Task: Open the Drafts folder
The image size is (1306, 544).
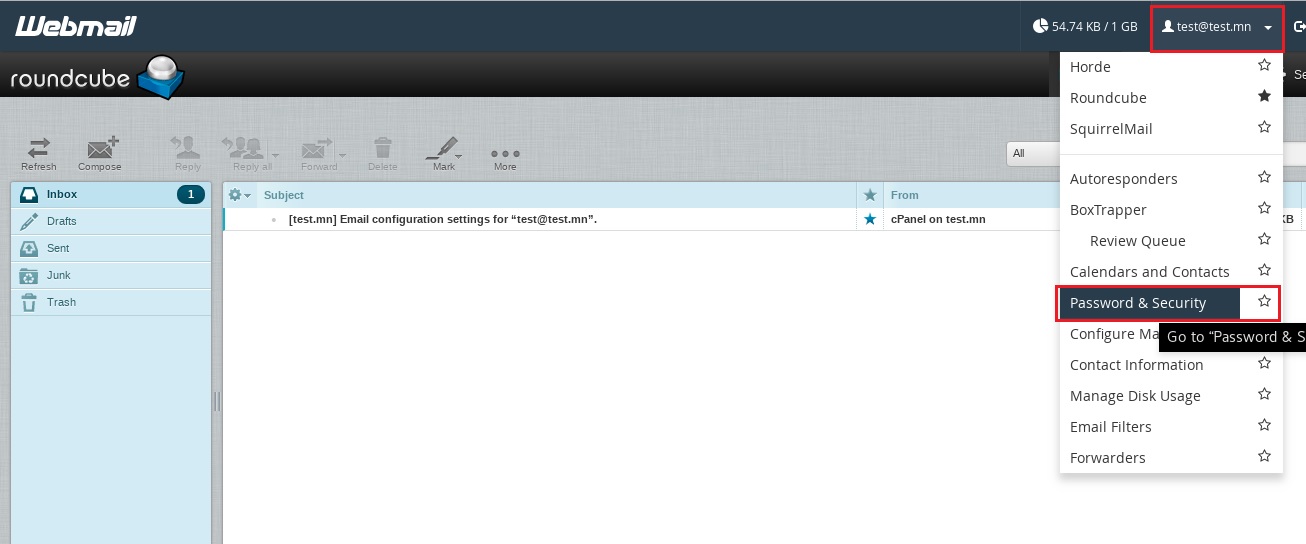Action: [111, 222]
